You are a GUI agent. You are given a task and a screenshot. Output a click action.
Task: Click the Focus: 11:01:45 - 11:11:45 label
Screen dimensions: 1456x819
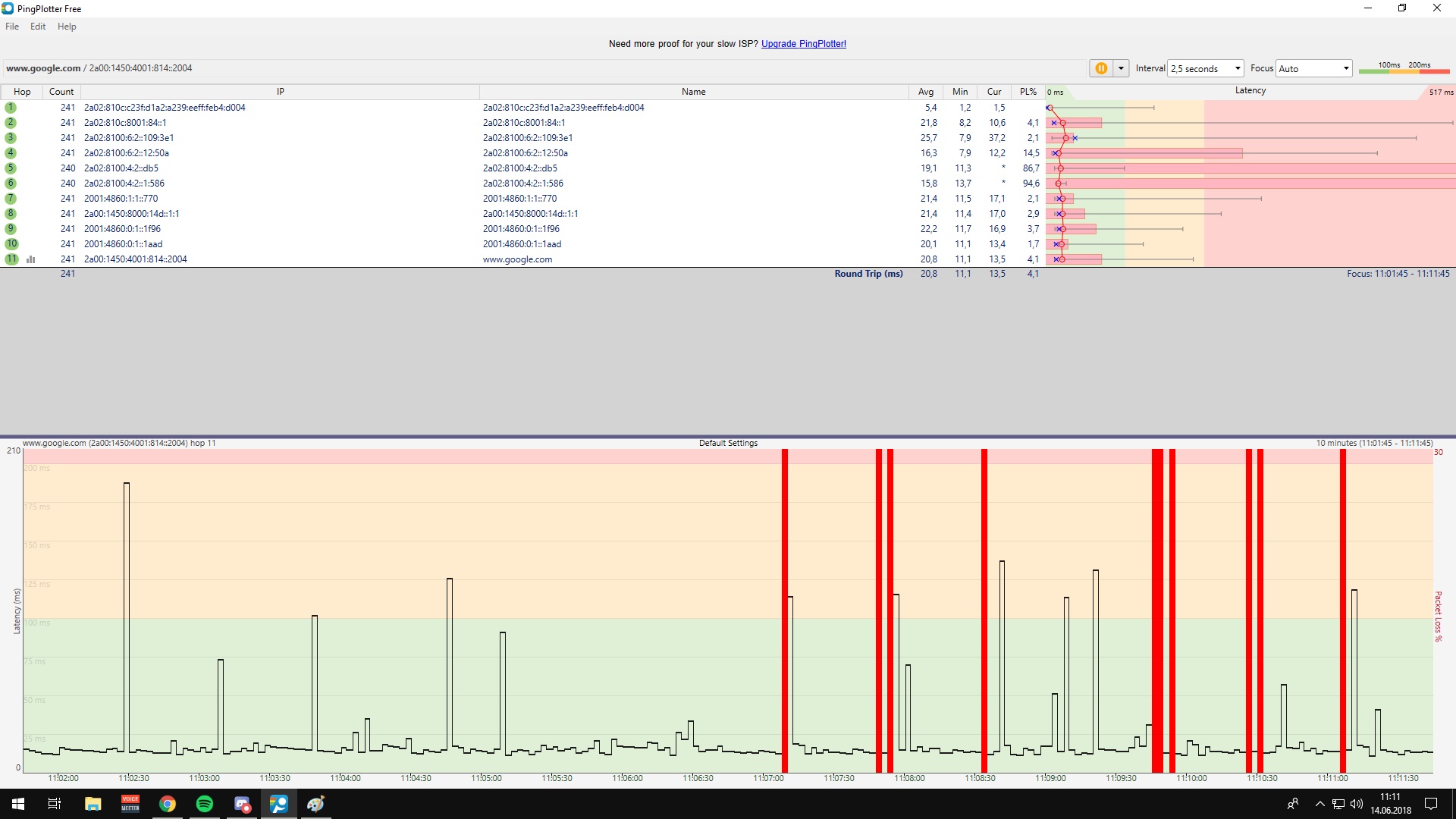click(x=1398, y=274)
